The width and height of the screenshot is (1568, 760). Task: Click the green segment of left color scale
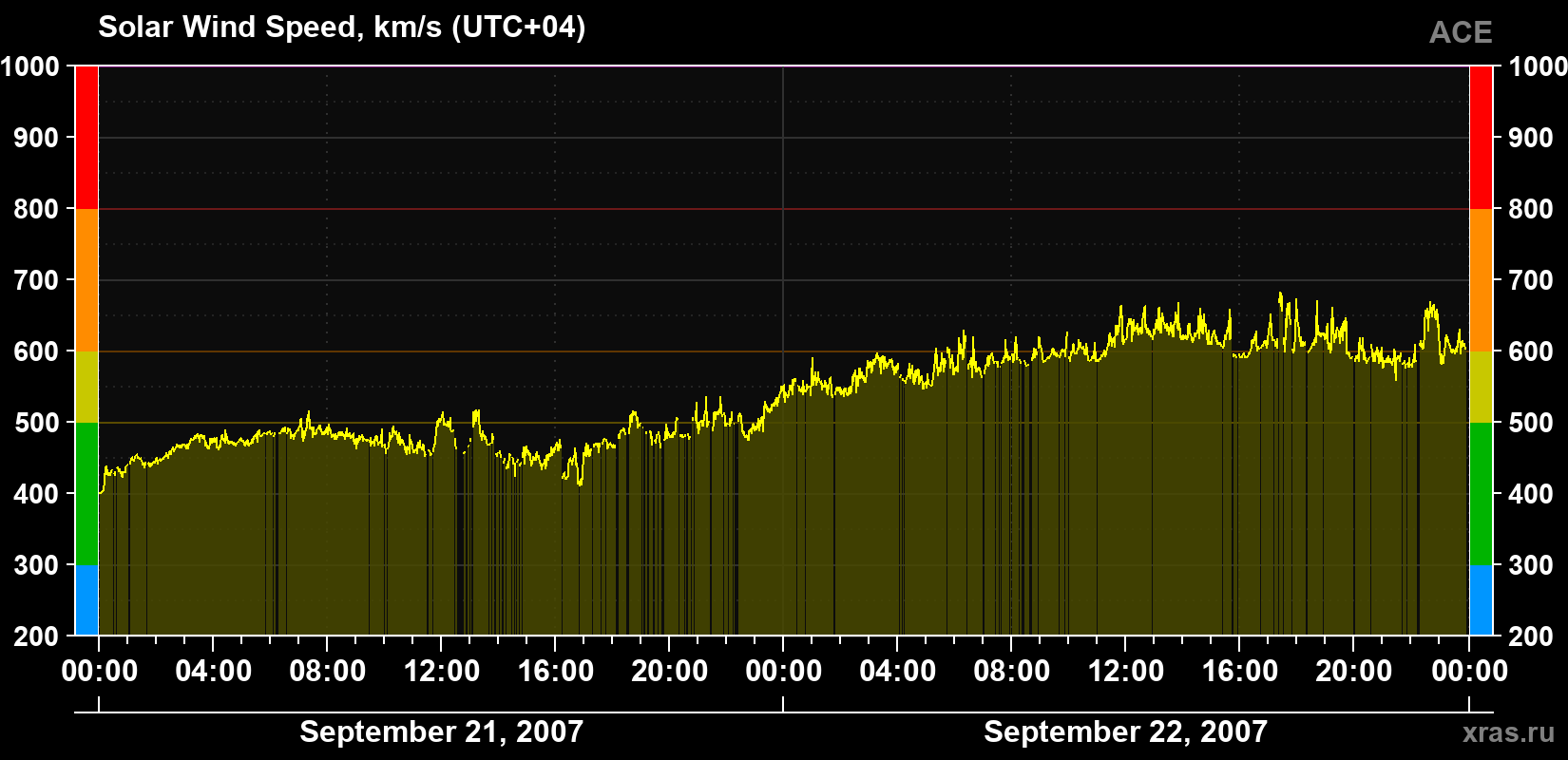pos(86,494)
